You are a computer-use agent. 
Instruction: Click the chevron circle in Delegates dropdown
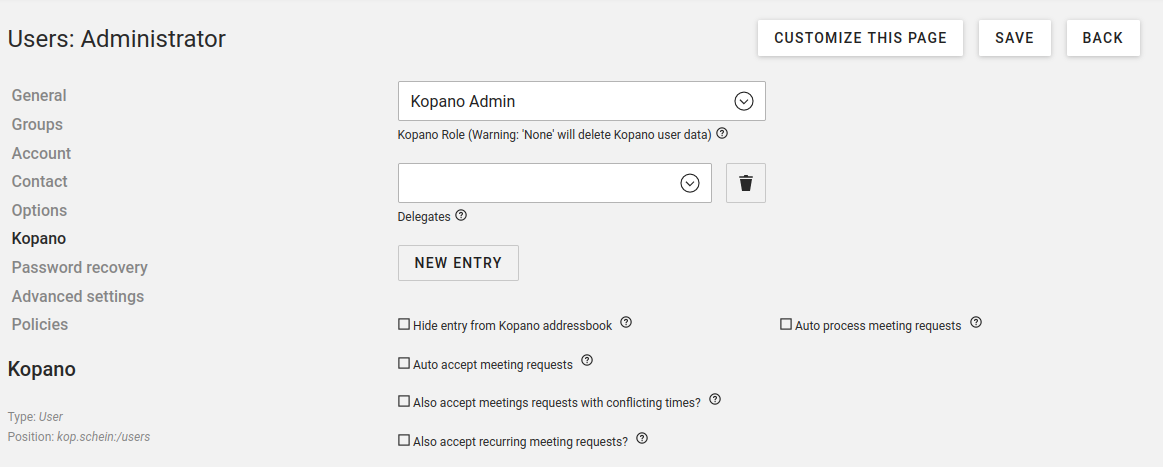[691, 183]
